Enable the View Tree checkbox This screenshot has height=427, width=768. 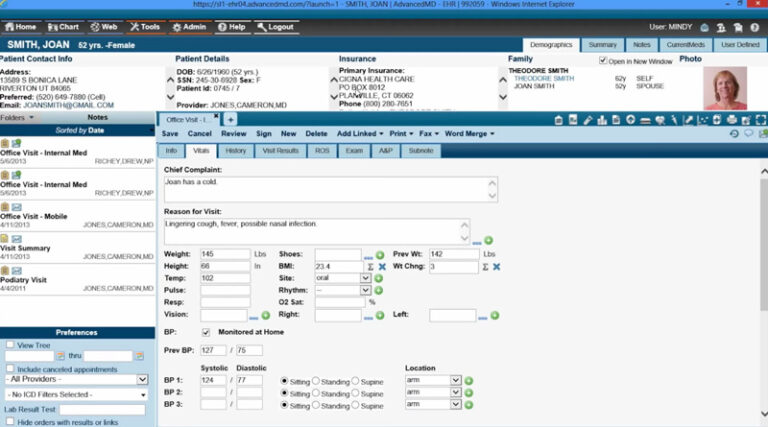click(10, 345)
